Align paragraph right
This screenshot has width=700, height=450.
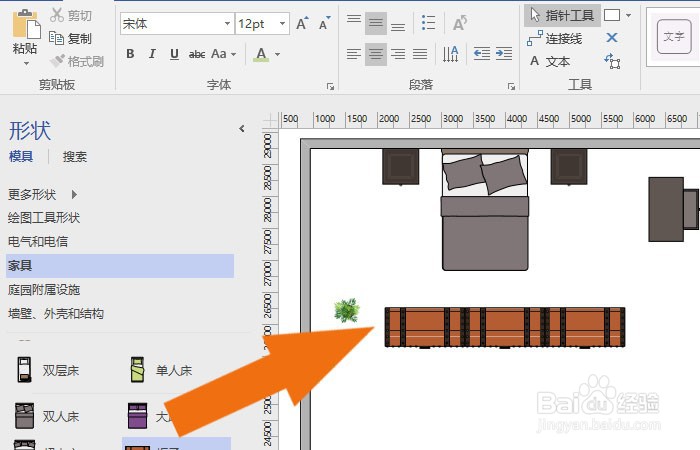[398, 54]
